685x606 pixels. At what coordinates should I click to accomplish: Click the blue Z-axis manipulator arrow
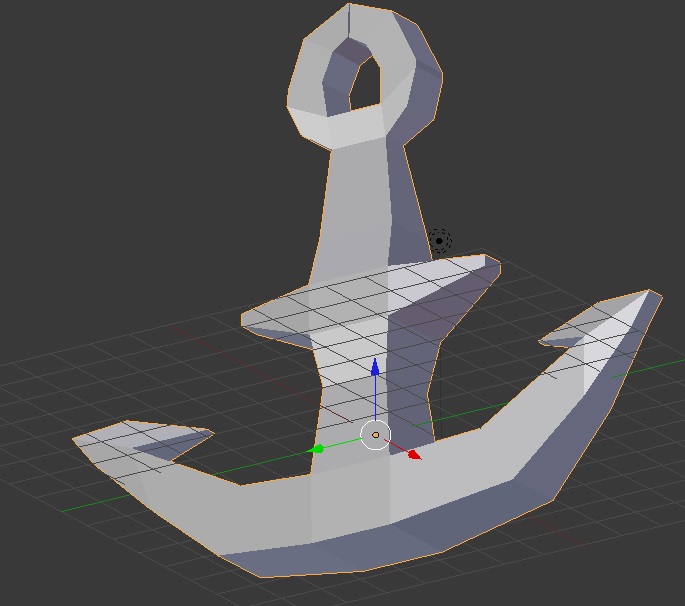click(375, 364)
